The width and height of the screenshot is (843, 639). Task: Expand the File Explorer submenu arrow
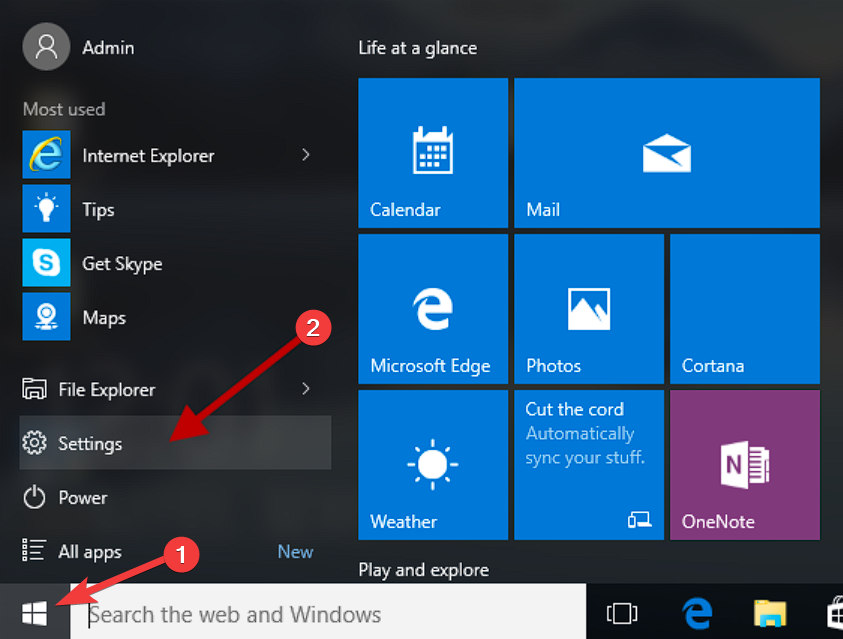306,389
